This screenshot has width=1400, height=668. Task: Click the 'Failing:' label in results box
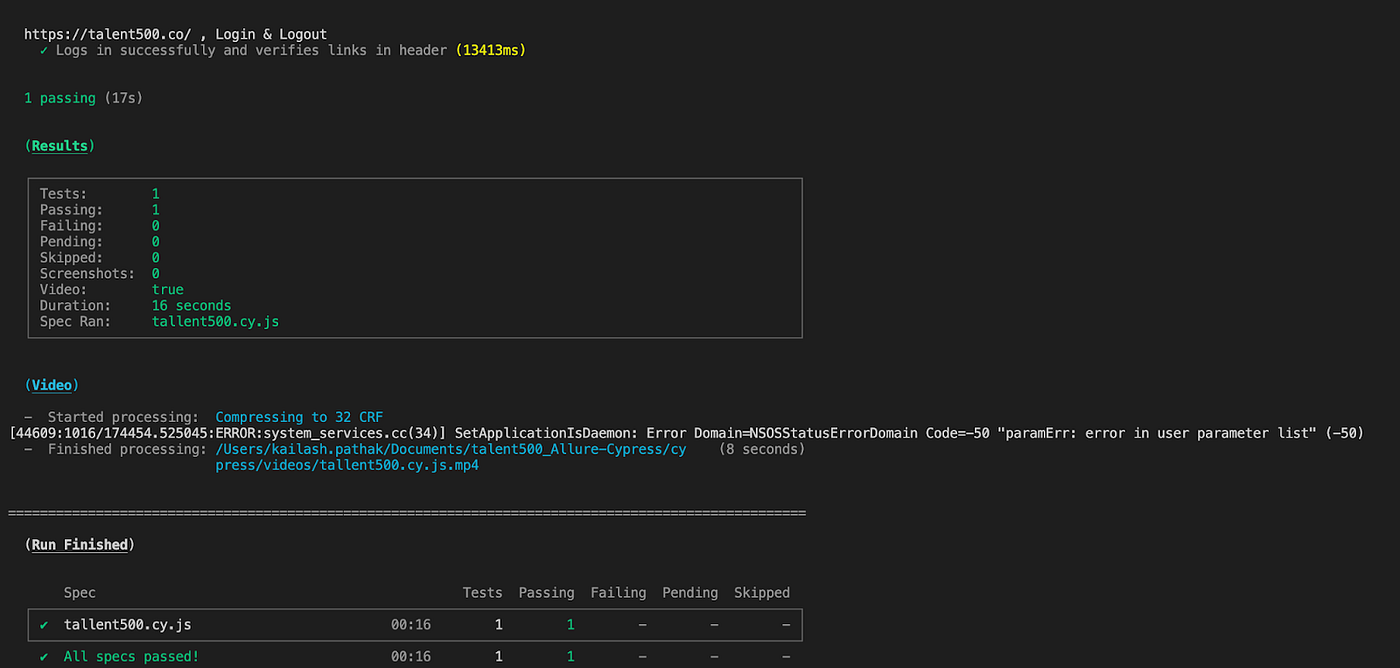tap(71, 226)
